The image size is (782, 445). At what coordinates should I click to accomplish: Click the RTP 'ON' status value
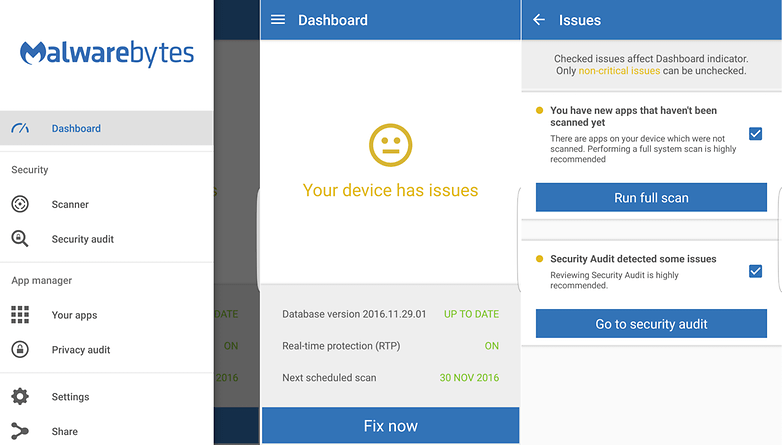(x=492, y=346)
